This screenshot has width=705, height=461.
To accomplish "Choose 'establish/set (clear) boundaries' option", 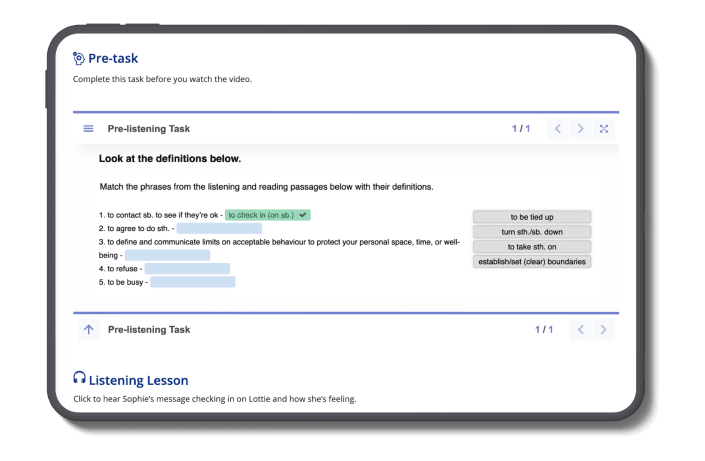I will (x=532, y=262).
